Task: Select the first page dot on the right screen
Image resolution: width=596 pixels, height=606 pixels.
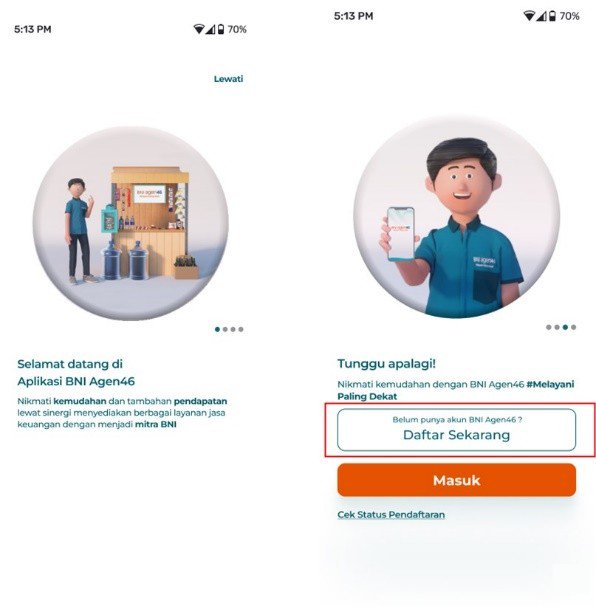Action: pyautogui.click(x=548, y=327)
